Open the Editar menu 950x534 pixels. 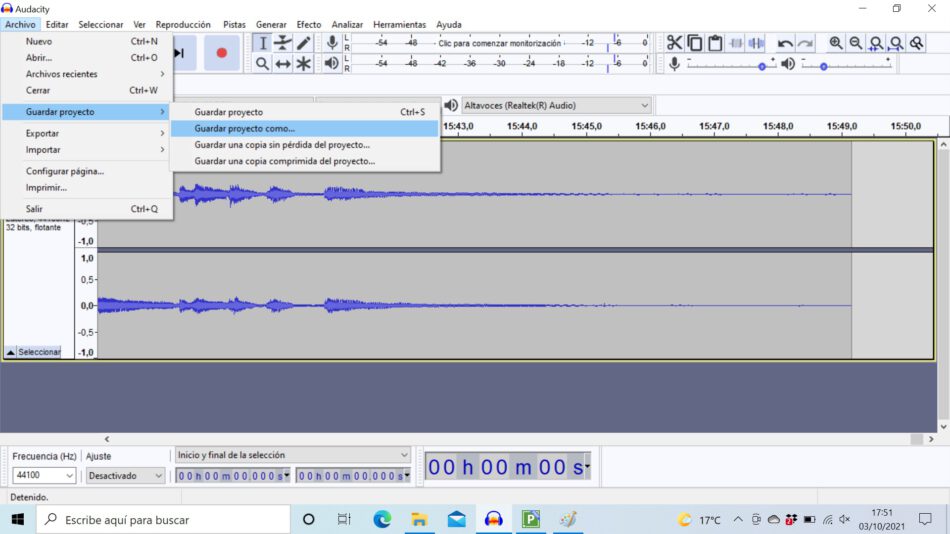57,24
